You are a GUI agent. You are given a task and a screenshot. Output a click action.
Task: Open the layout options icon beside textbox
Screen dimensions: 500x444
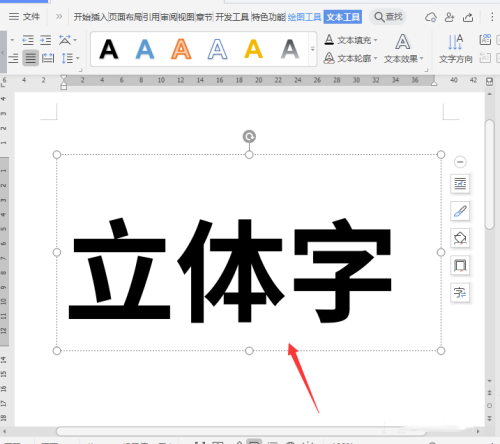pyautogui.click(x=460, y=184)
